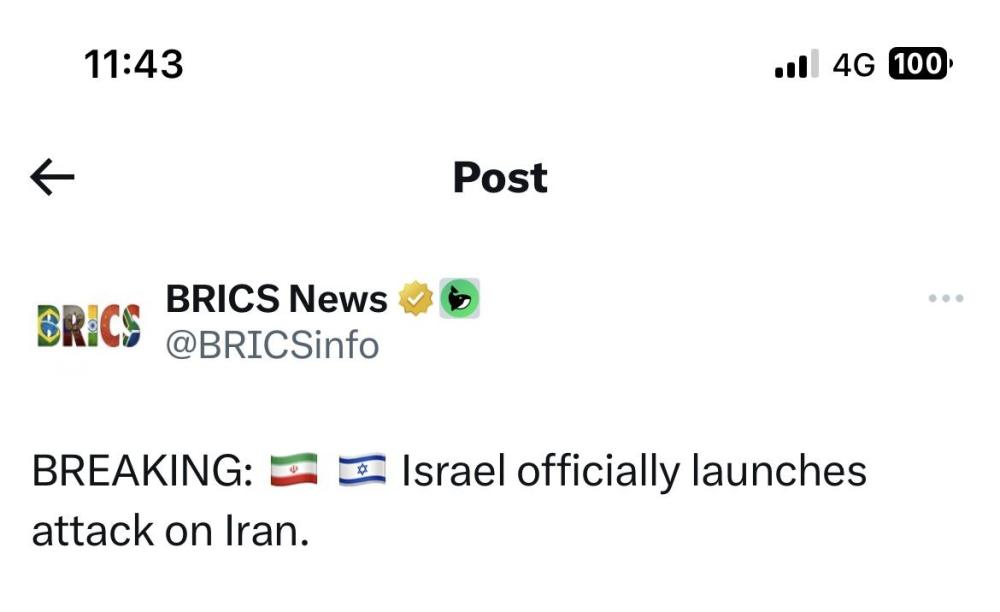Tap the battery 100 indicator
Image resolution: width=1000 pixels, height=612 pixels.
(920, 65)
